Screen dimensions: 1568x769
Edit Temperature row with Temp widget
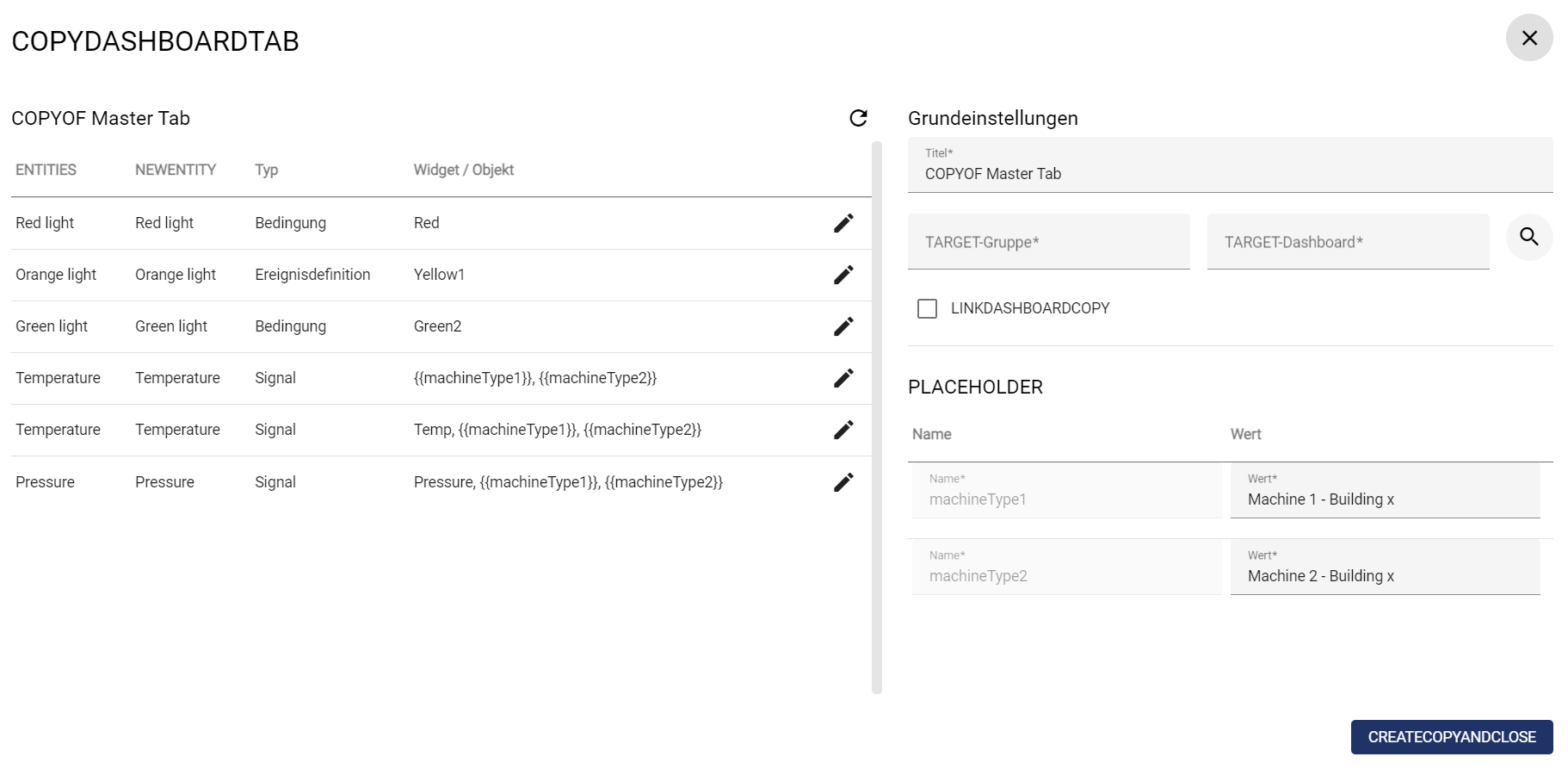point(843,430)
